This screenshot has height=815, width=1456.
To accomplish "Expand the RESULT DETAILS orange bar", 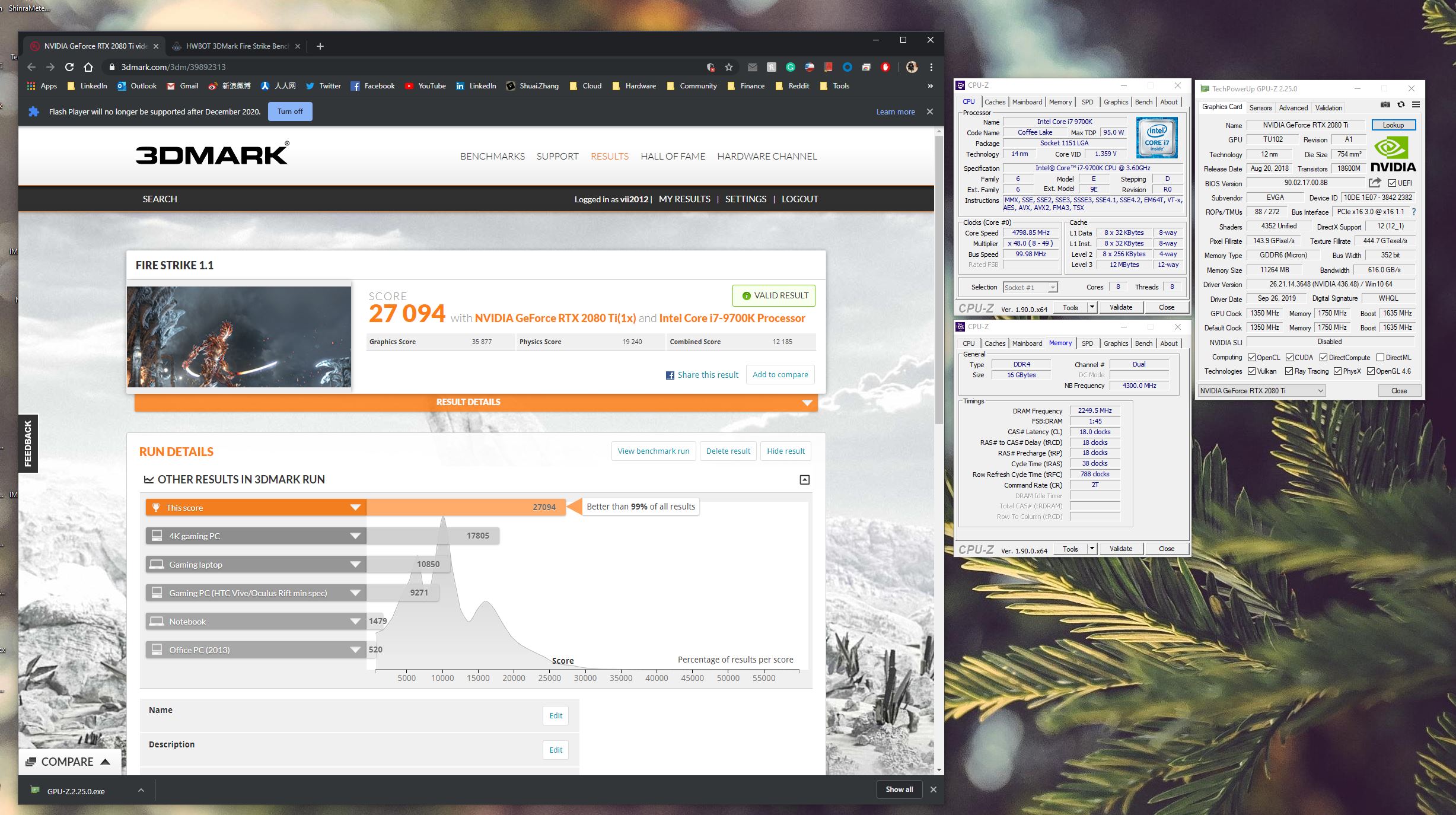I will [476, 402].
